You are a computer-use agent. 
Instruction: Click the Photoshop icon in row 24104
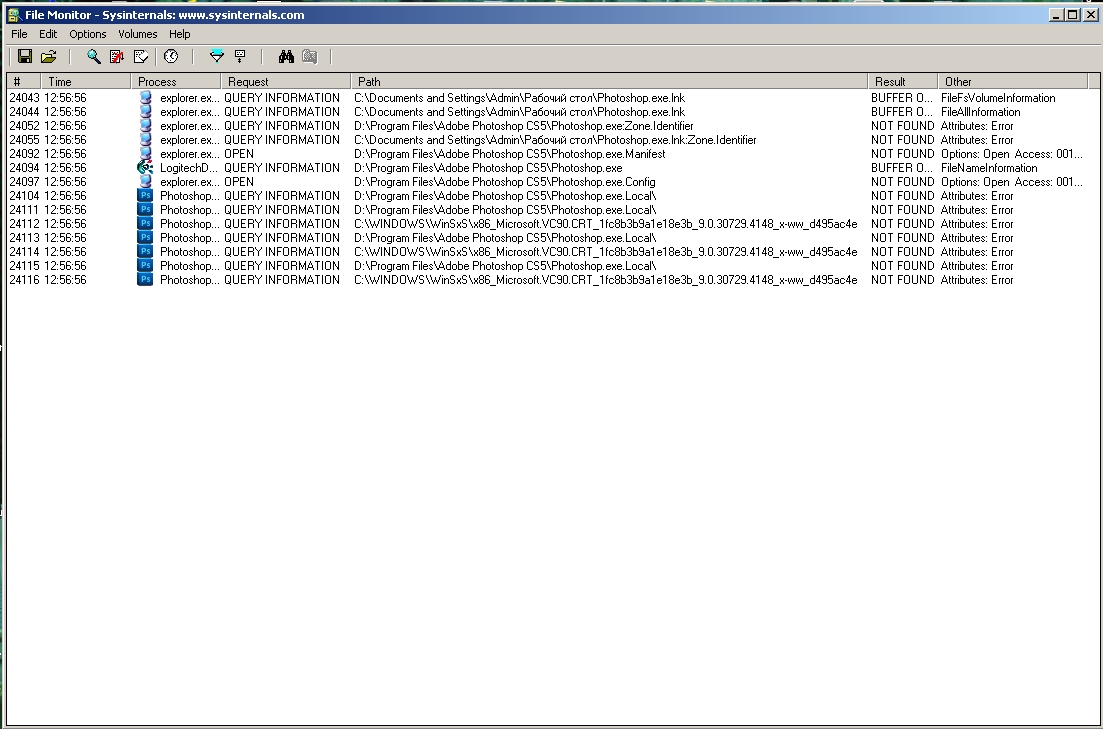pos(145,196)
